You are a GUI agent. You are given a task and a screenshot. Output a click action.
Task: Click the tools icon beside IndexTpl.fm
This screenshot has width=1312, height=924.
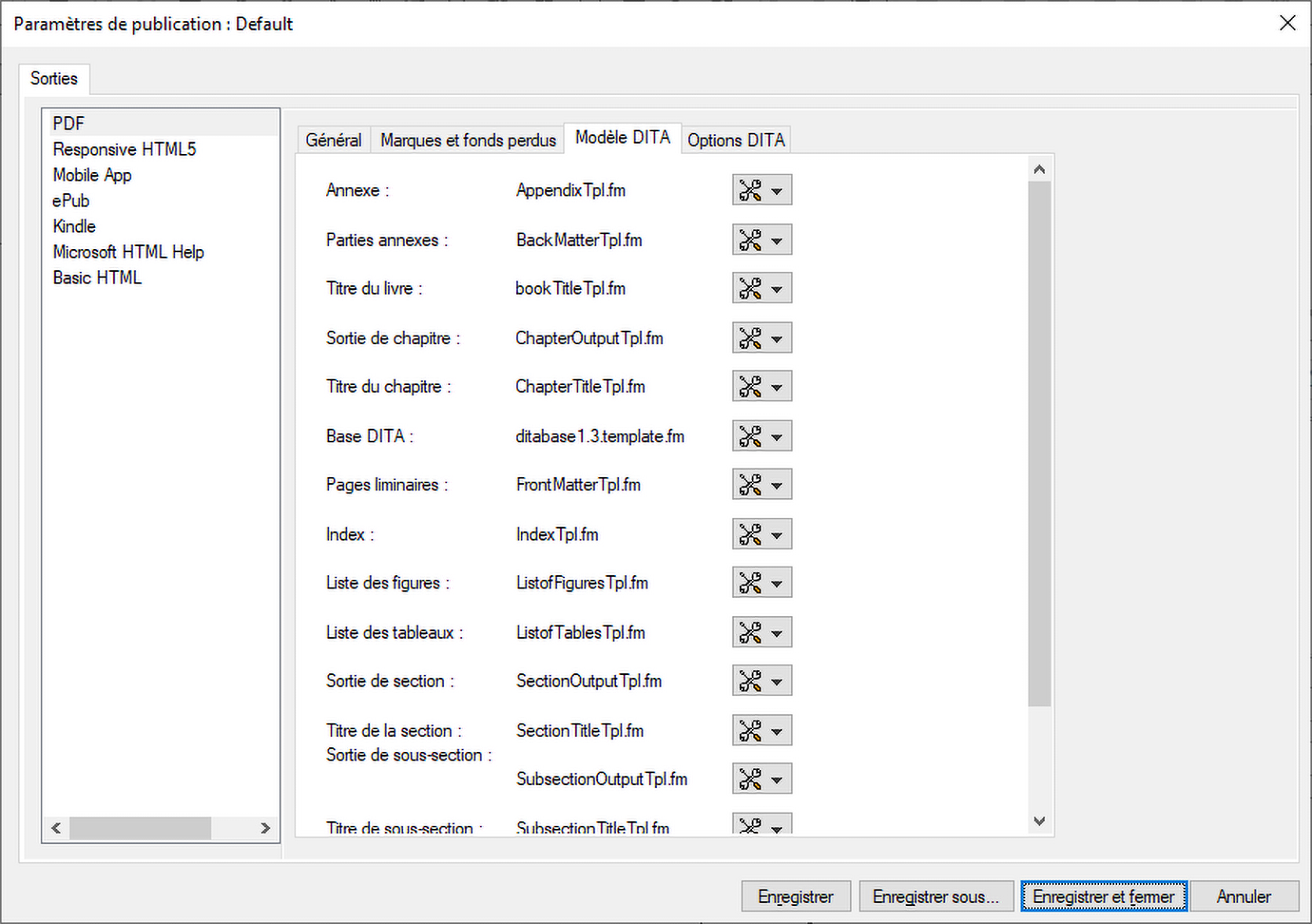(x=750, y=534)
